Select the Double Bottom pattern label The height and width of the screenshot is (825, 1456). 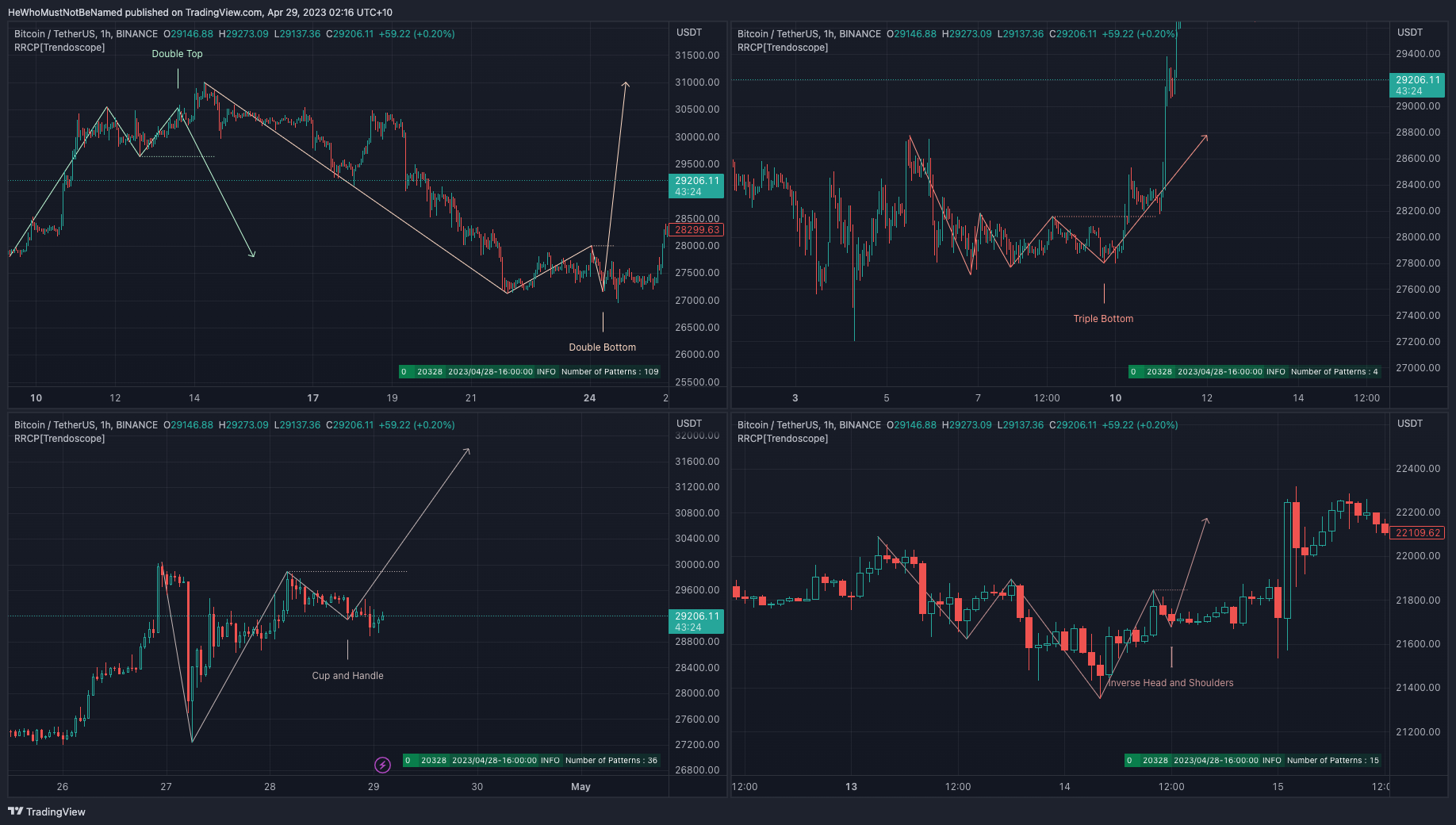click(602, 347)
